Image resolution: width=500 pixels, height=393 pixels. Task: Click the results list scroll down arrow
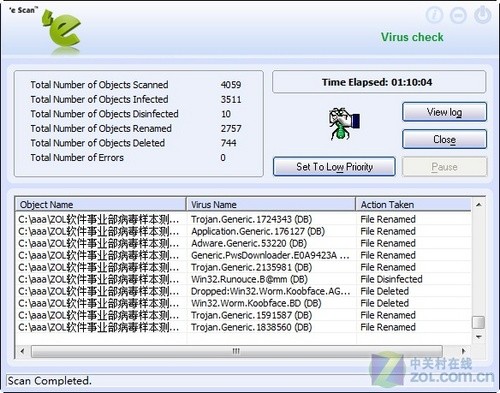coord(478,337)
